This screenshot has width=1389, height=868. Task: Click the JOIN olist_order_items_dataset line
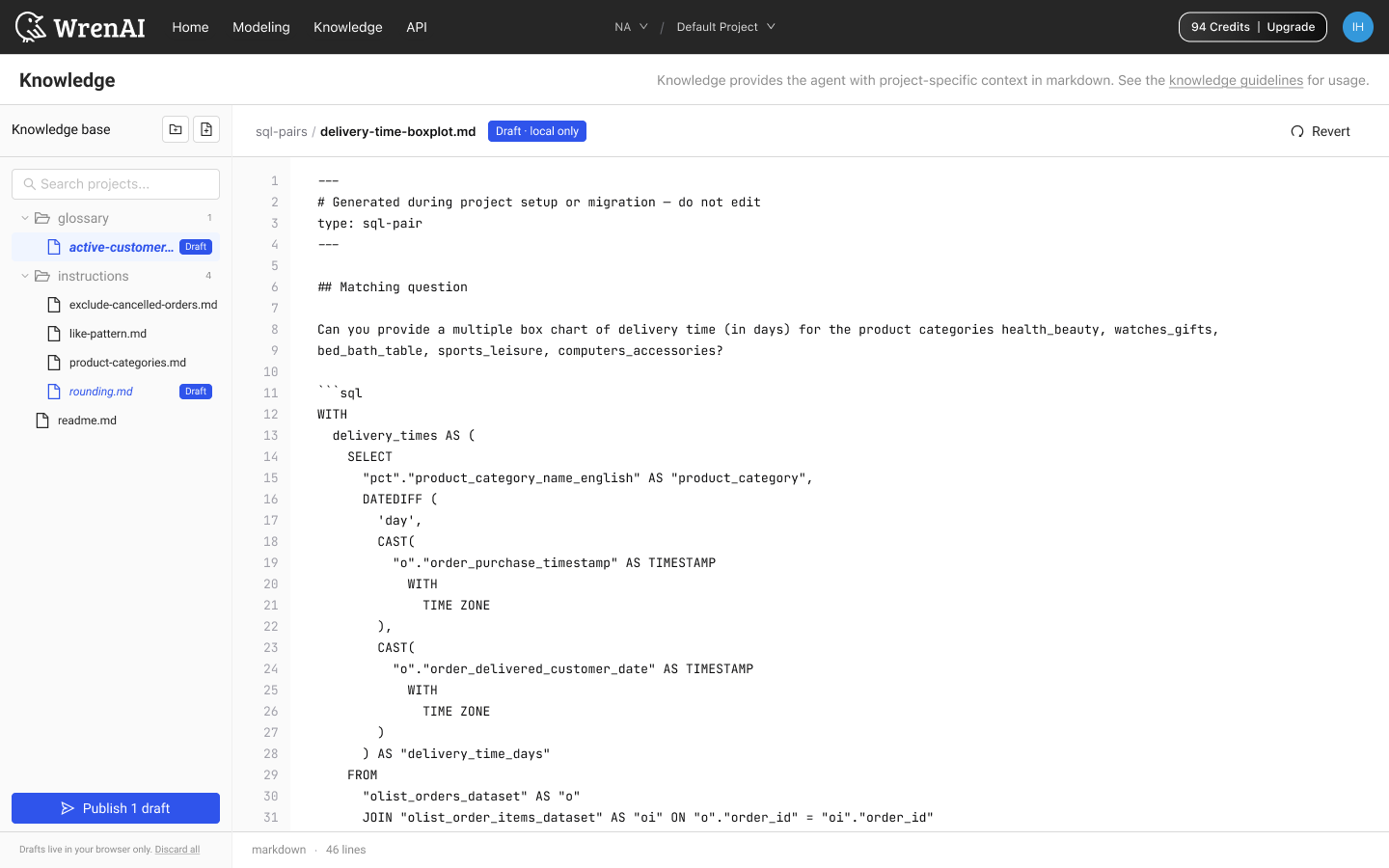click(x=648, y=818)
